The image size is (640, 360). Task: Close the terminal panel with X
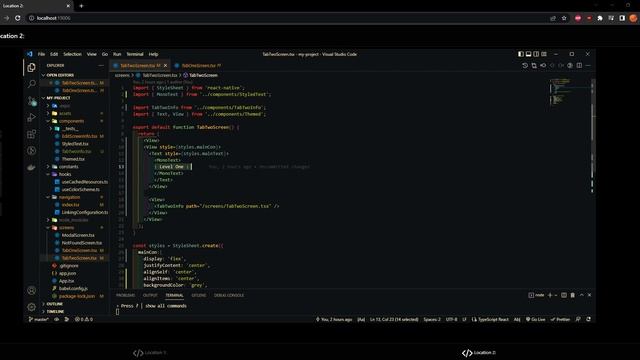[x=589, y=295]
